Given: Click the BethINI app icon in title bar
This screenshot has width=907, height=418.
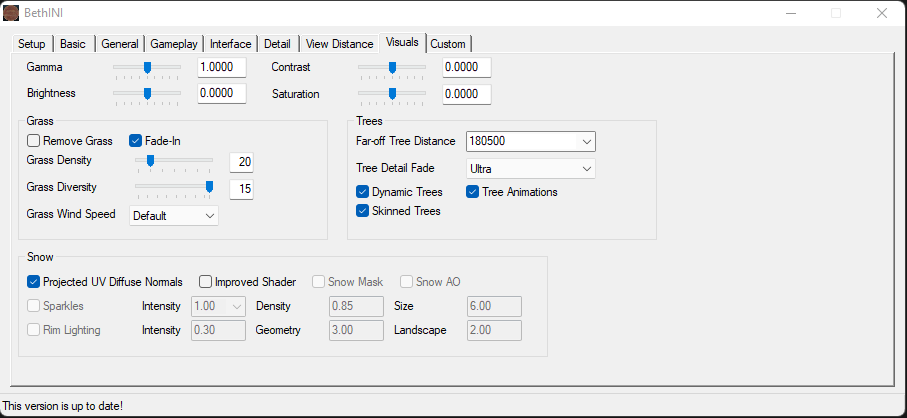Looking at the screenshot, I should pos(12,13).
